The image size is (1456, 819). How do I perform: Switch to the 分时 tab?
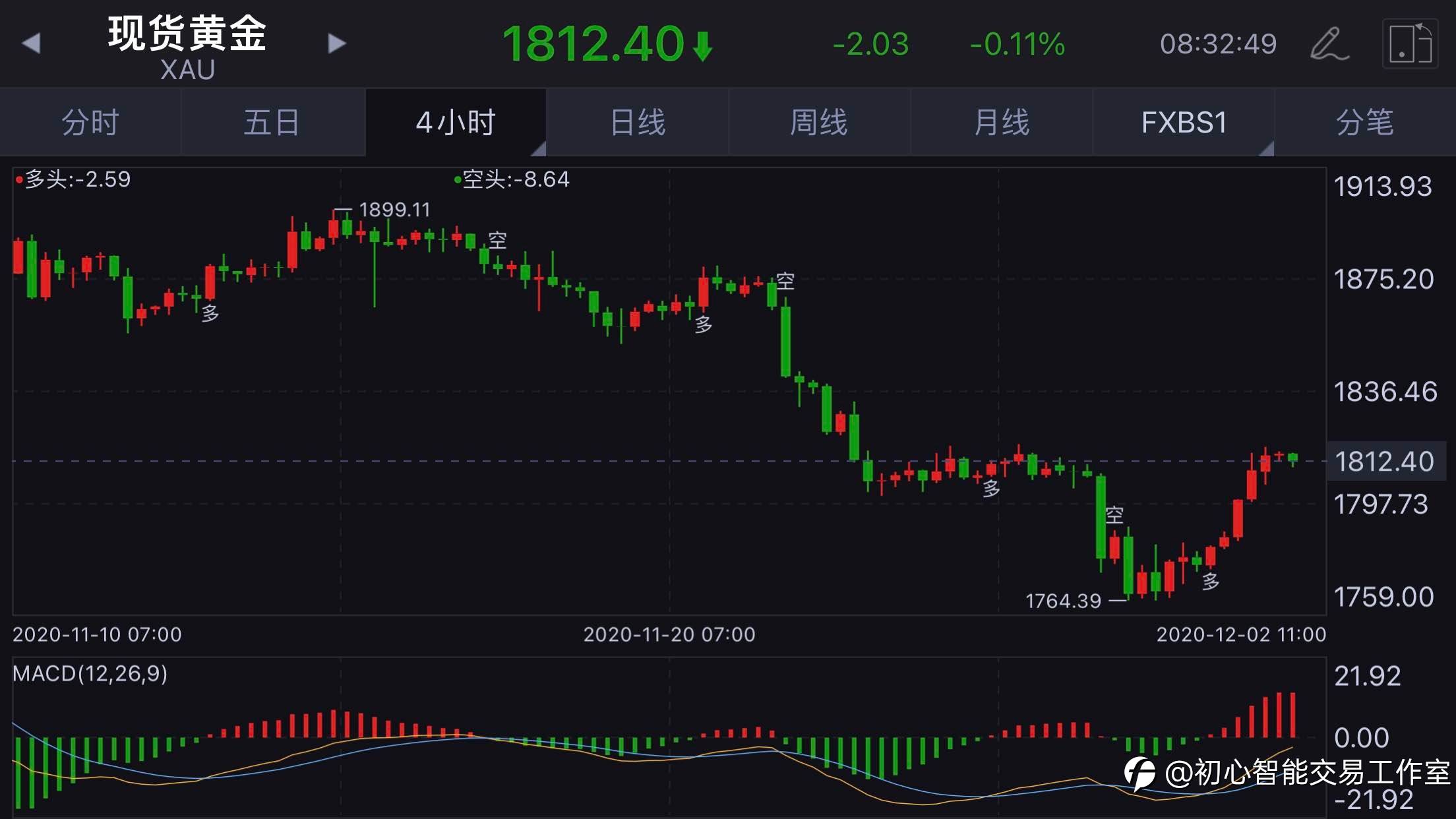pos(90,123)
